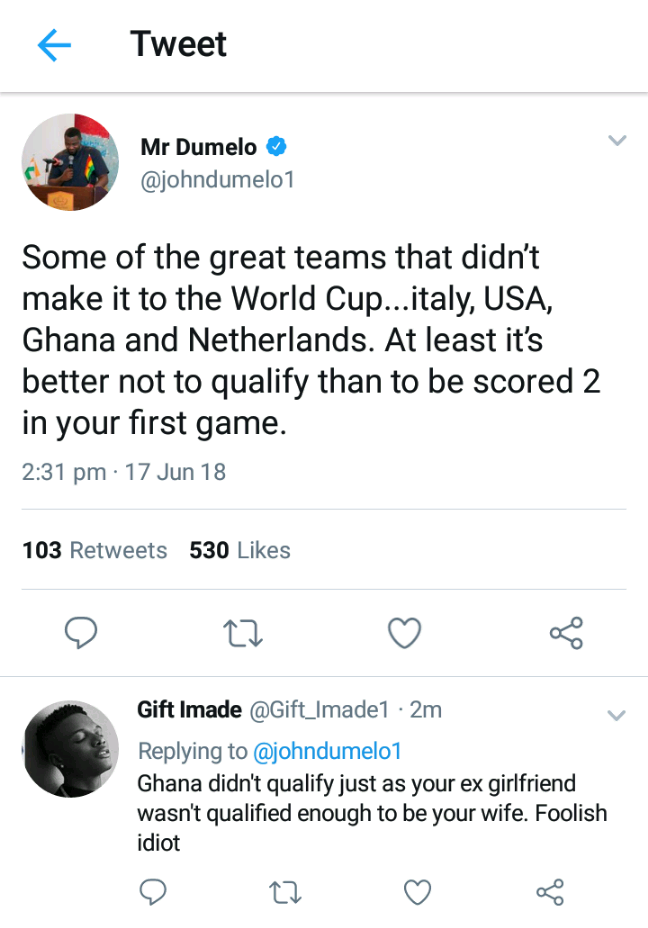Like Gift Imade's reply
Viewport: 648px width, 928px height.
pos(417,891)
